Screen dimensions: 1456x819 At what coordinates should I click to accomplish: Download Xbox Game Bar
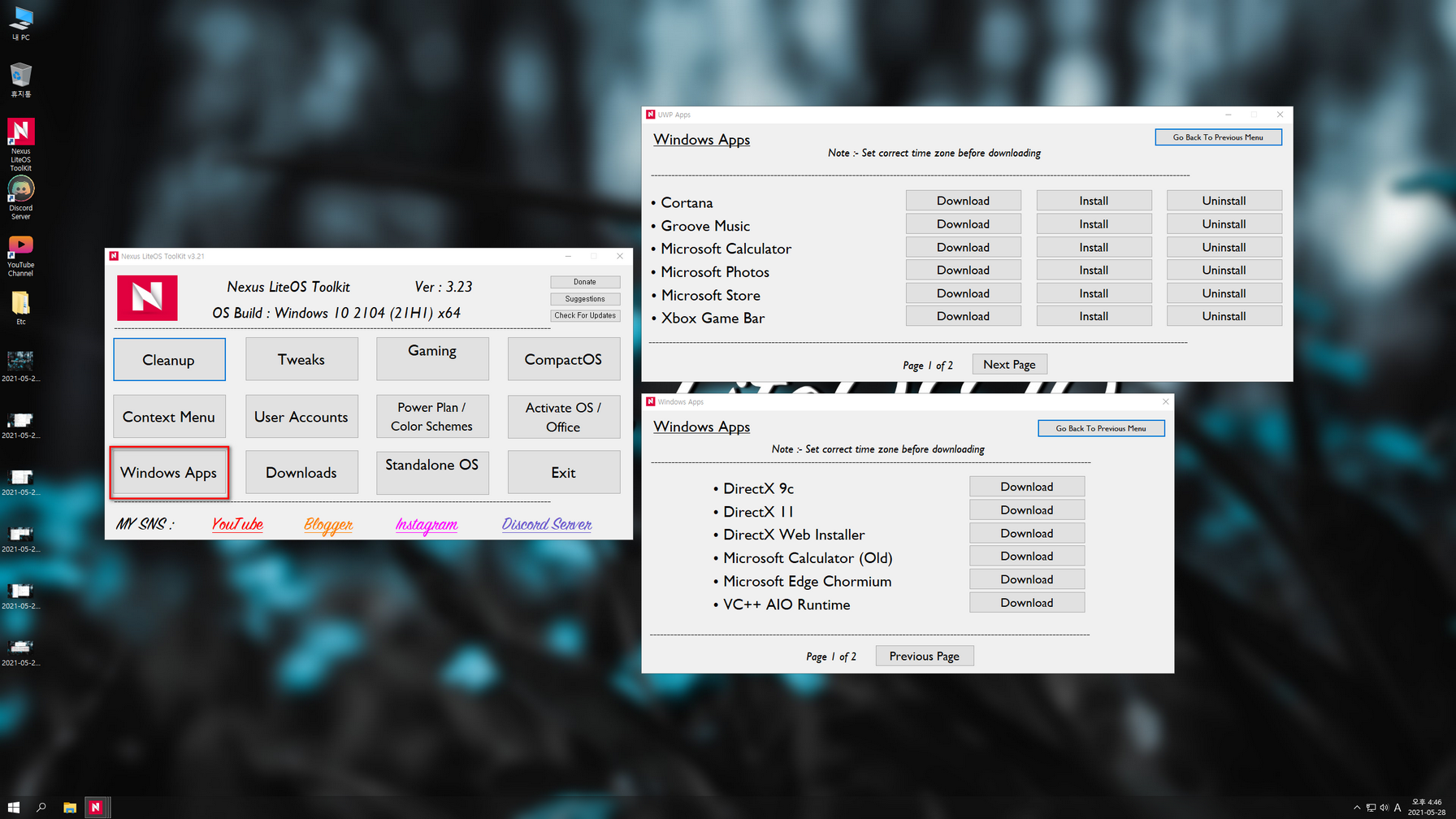pos(963,316)
